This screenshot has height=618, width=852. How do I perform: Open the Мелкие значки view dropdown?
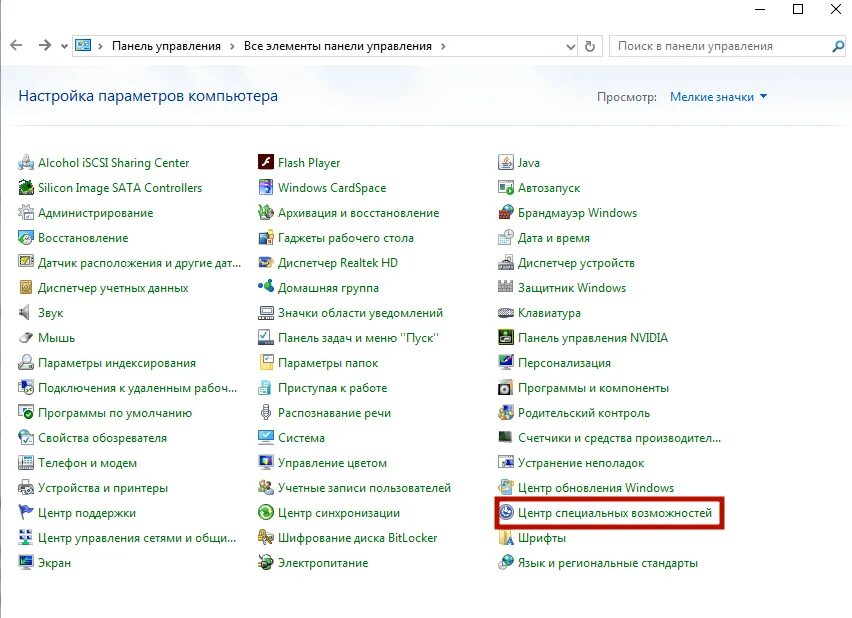[718, 97]
